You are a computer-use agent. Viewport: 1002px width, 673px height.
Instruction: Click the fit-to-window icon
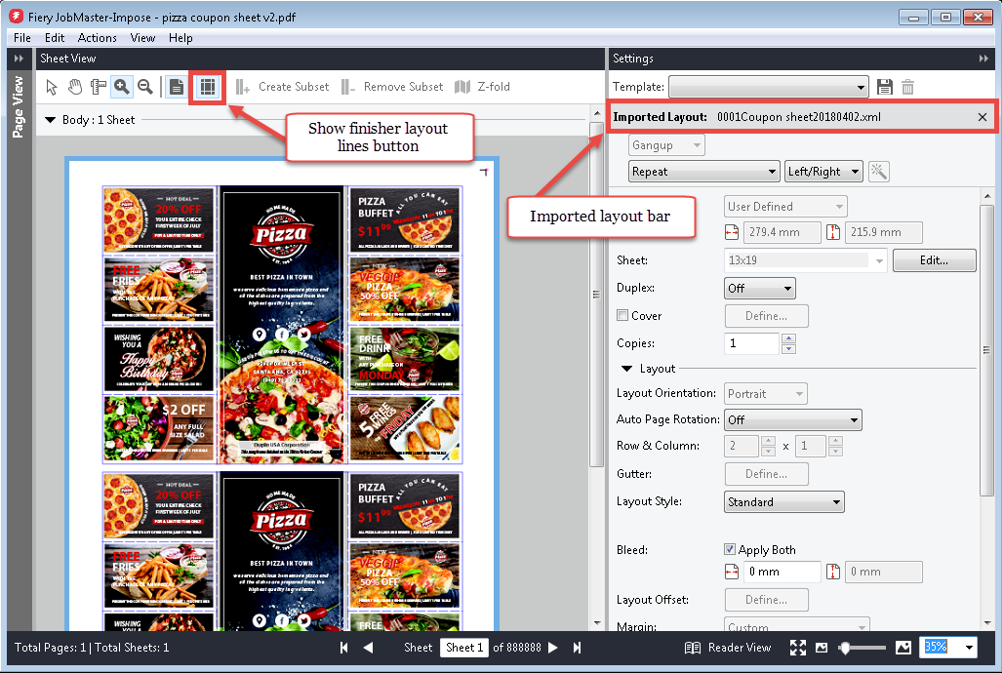click(x=798, y=648)
